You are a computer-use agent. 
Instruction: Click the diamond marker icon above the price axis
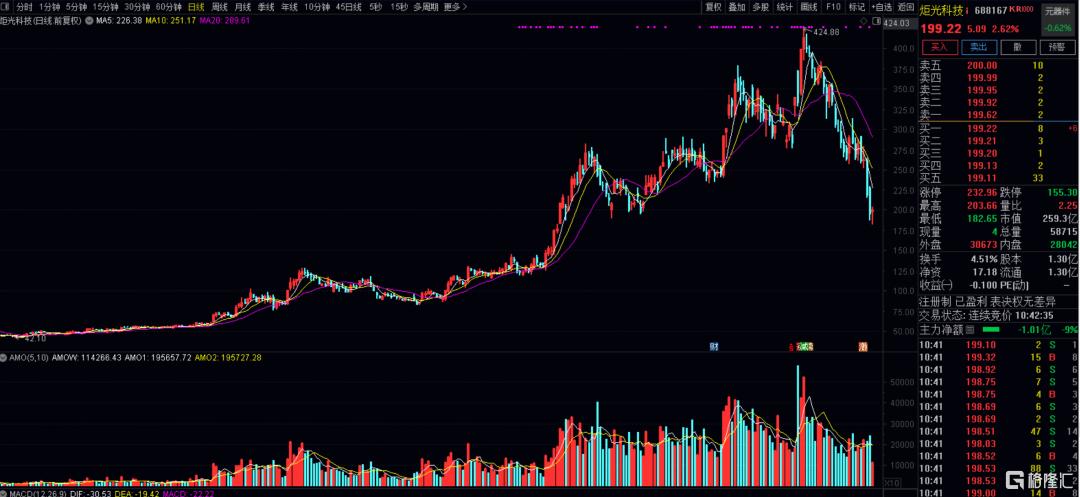(864, 21)
